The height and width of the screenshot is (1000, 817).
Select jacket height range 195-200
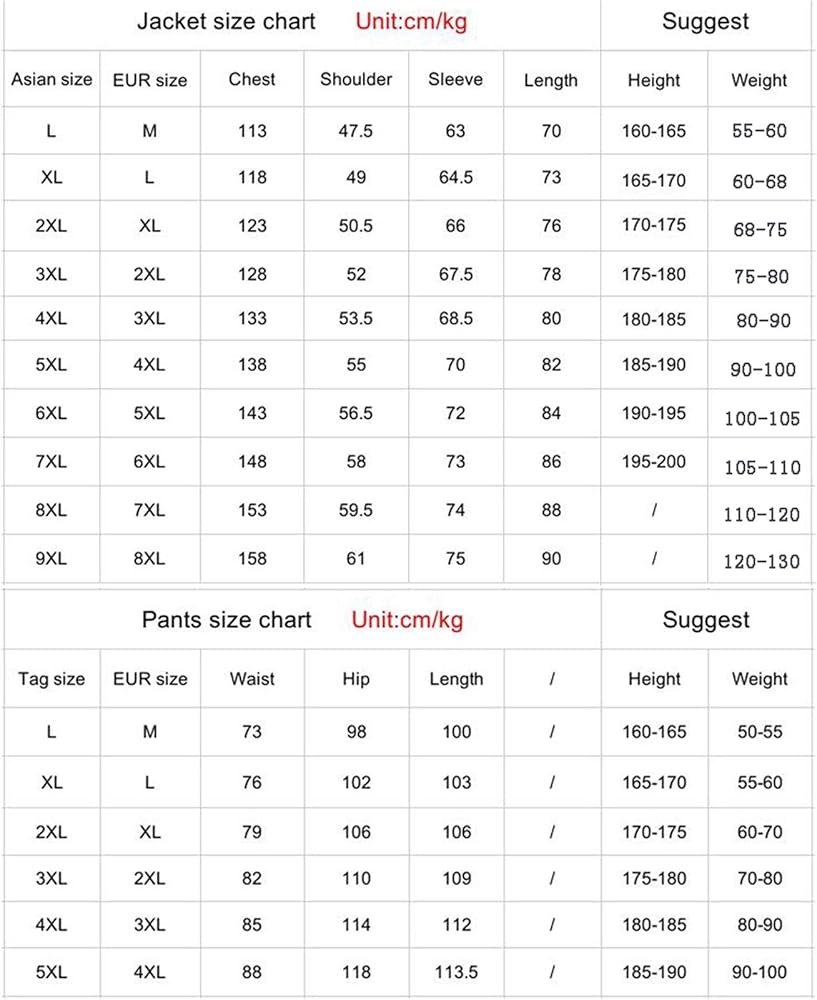(x=654, y=462)
